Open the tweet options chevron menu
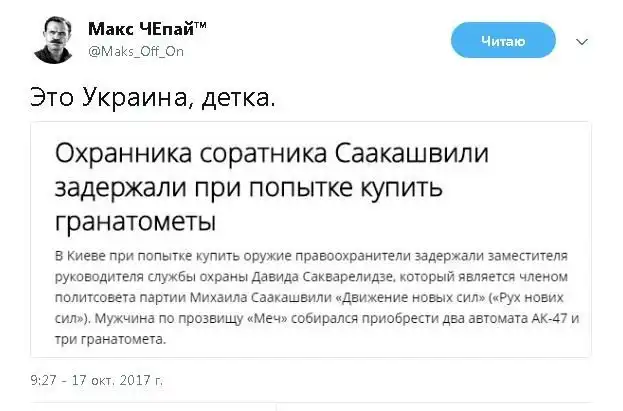Screen dimensions: 623x411 point(582,42)
